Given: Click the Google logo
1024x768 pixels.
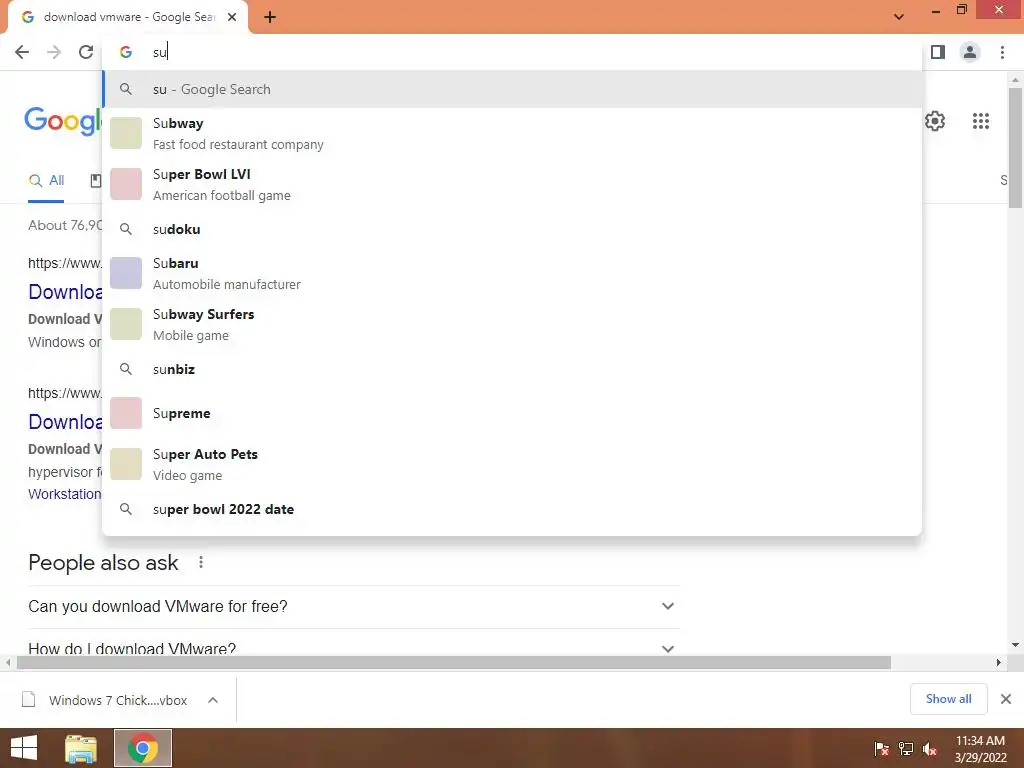Looking at the screenshot, I should pyautogui.click(x=63, y=121).
